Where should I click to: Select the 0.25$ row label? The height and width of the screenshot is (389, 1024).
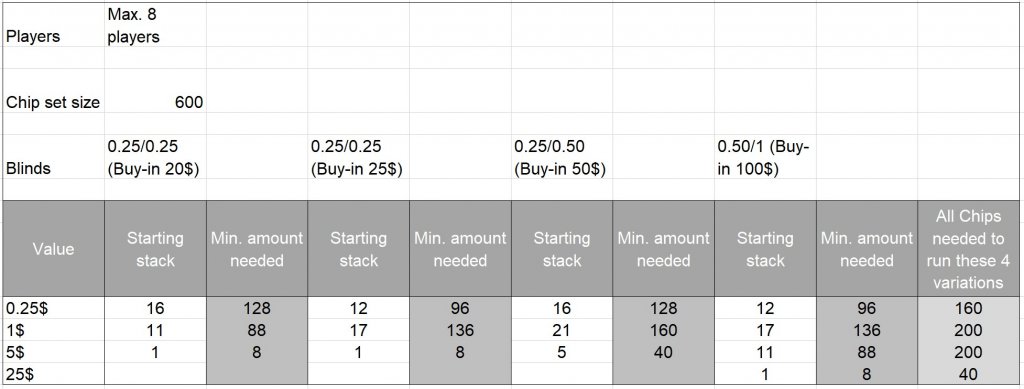pyautogui.click(x=54, y=307)
